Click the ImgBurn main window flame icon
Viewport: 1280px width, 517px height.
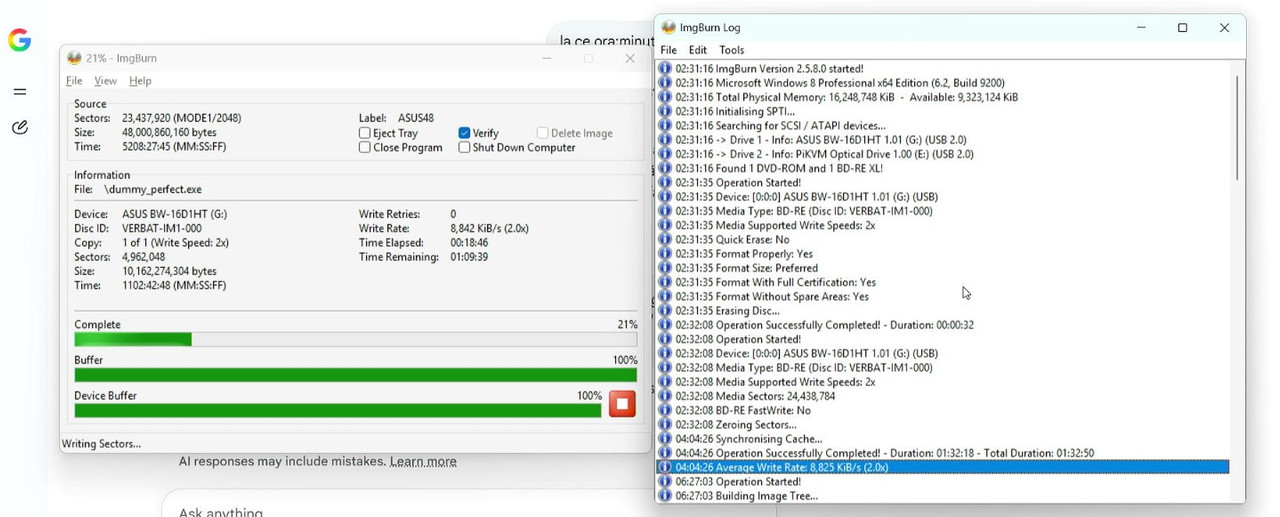point(74,58)
